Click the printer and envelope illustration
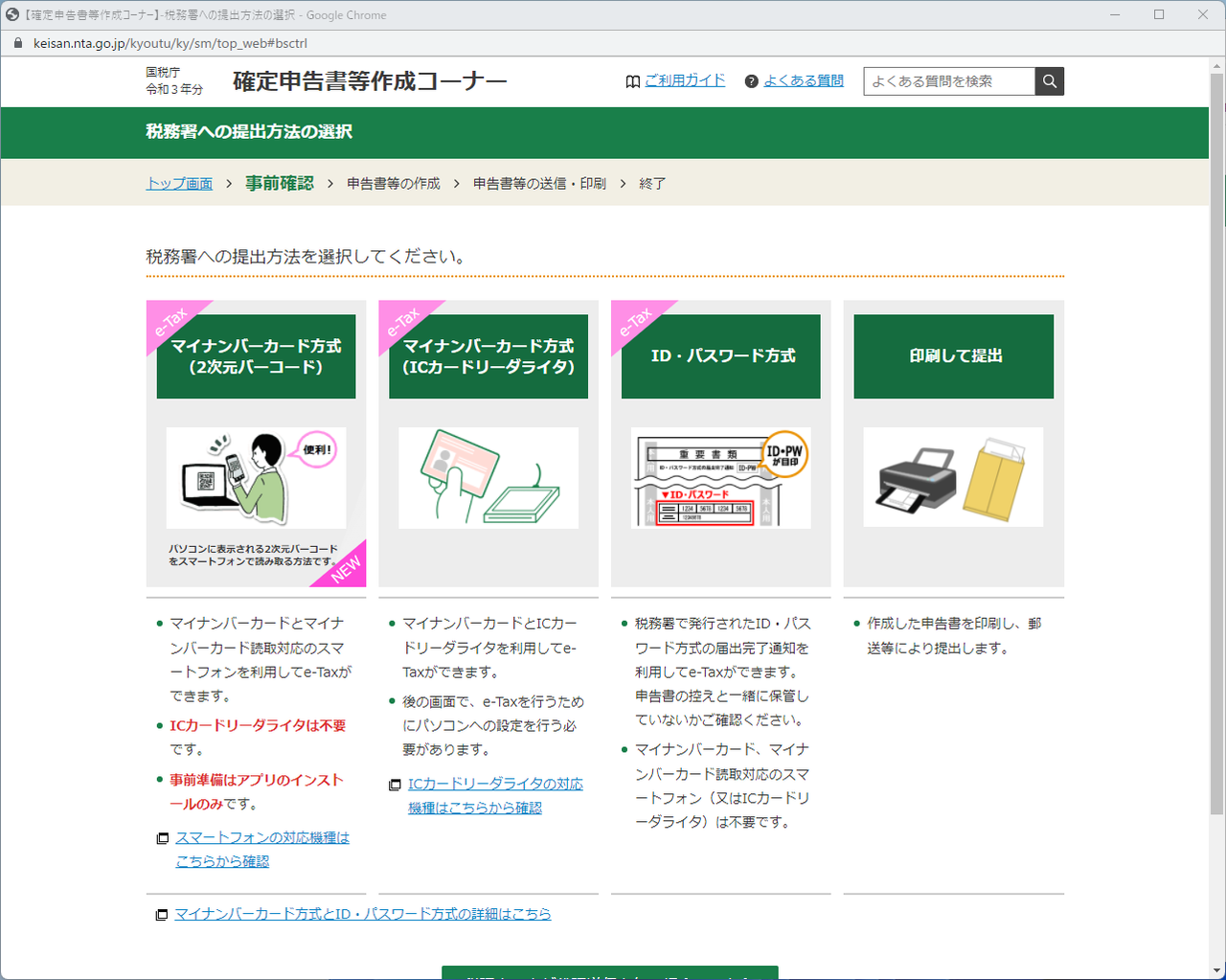The height and width of the screenshot is (980, 1226). pos(954,478)
